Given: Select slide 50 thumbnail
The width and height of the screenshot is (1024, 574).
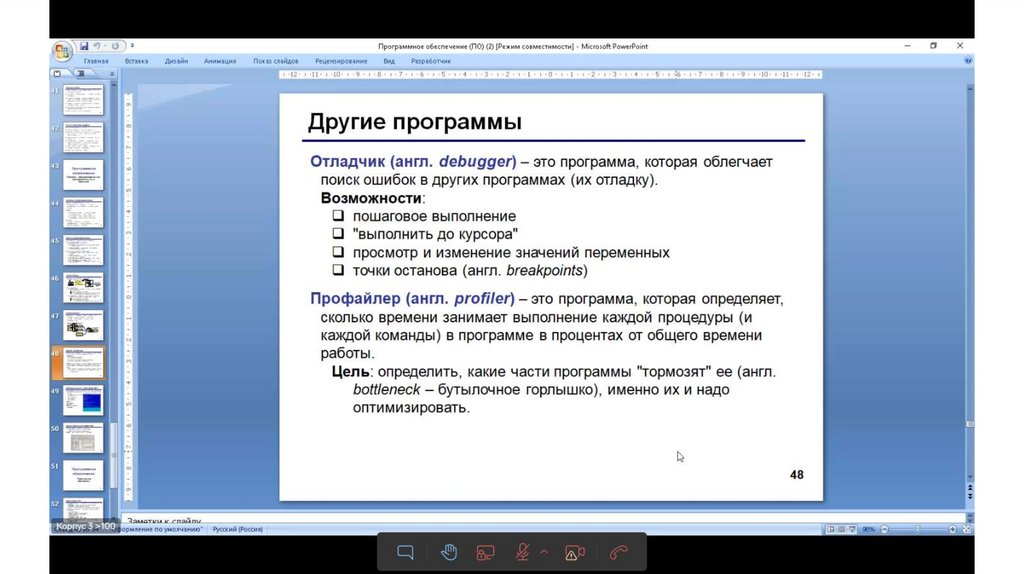Looking at the screenshot, I should [83, 438].
